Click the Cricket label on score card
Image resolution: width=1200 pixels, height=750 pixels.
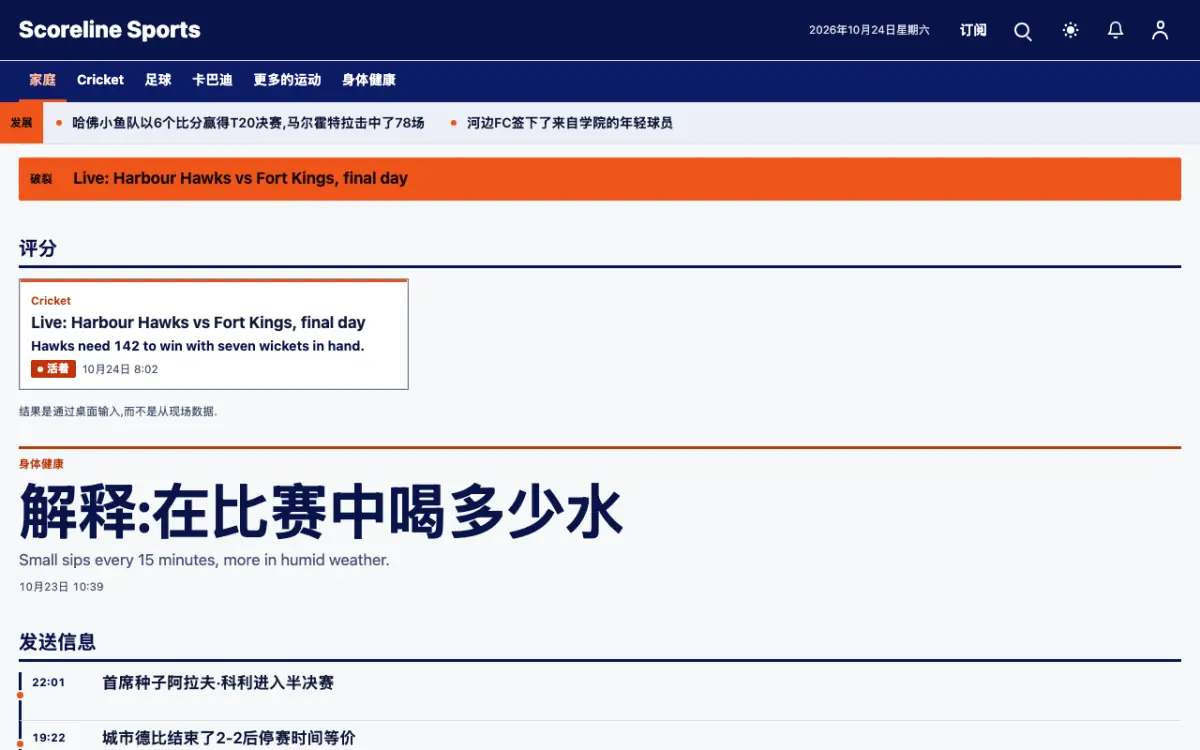[x=51, y=301]
